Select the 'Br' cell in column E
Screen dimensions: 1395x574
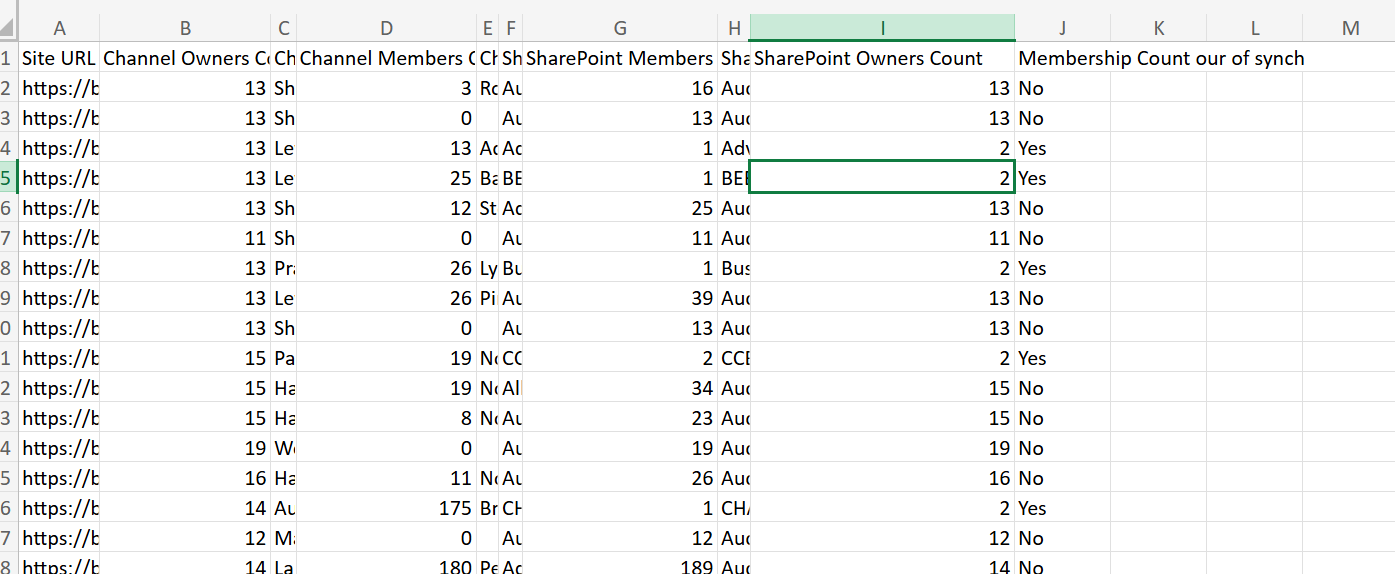click(488, 508)
